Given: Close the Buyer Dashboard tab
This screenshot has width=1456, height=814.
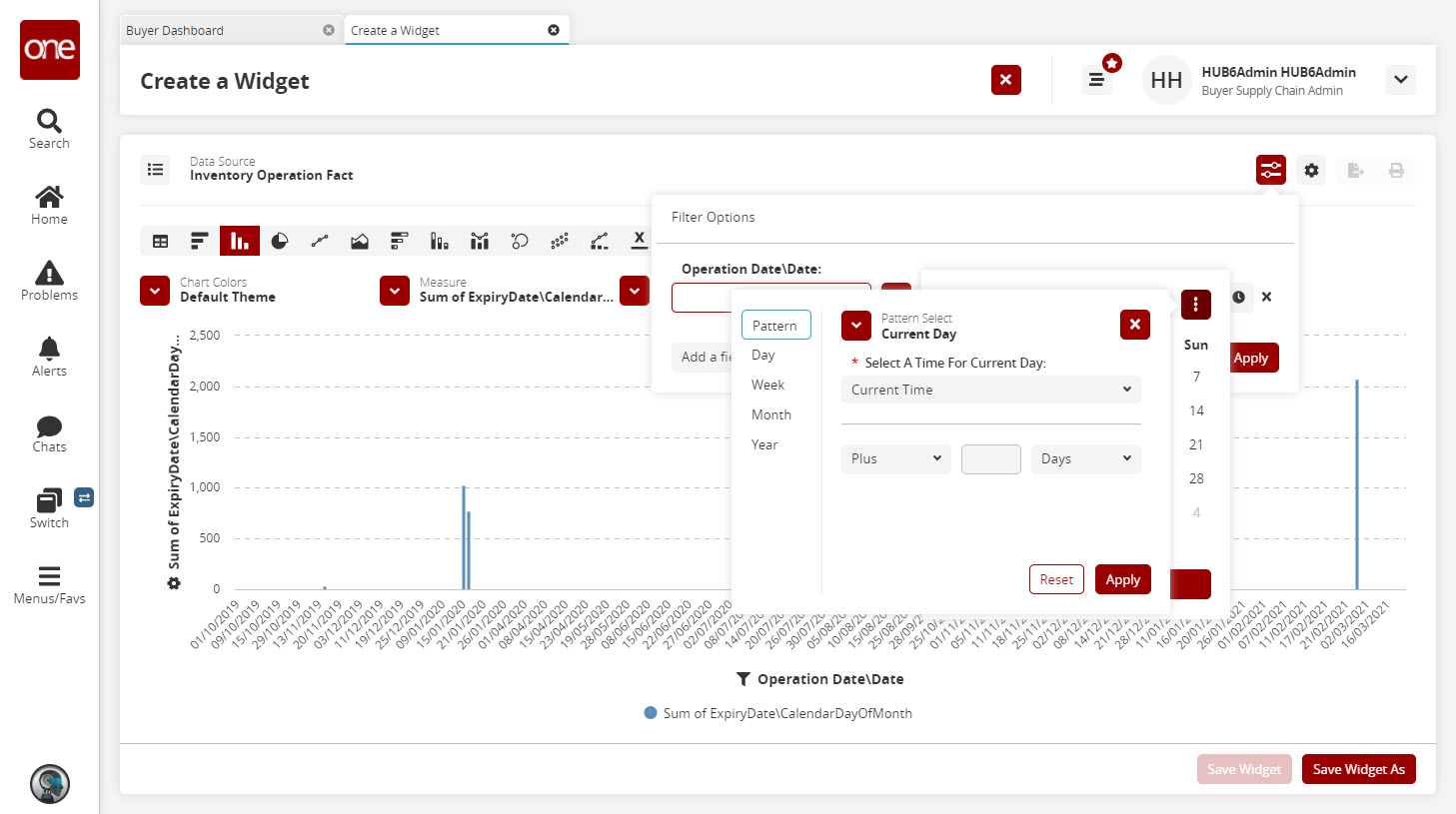Looking at the screenshot, I should [329, 30].
